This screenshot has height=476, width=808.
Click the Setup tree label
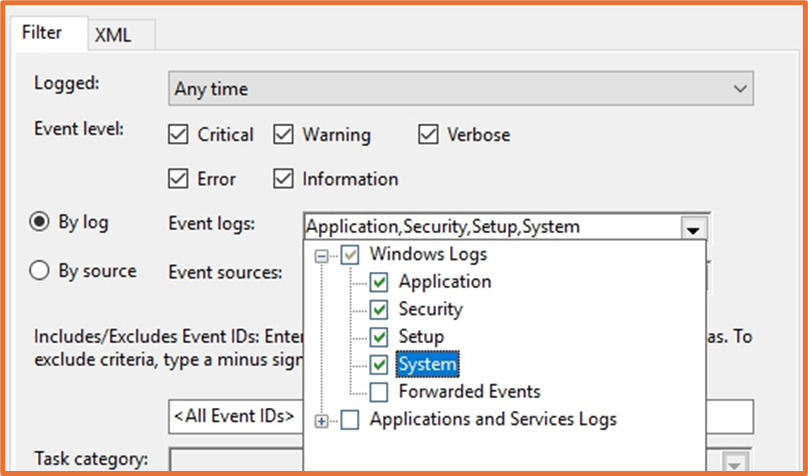[421, 337]
